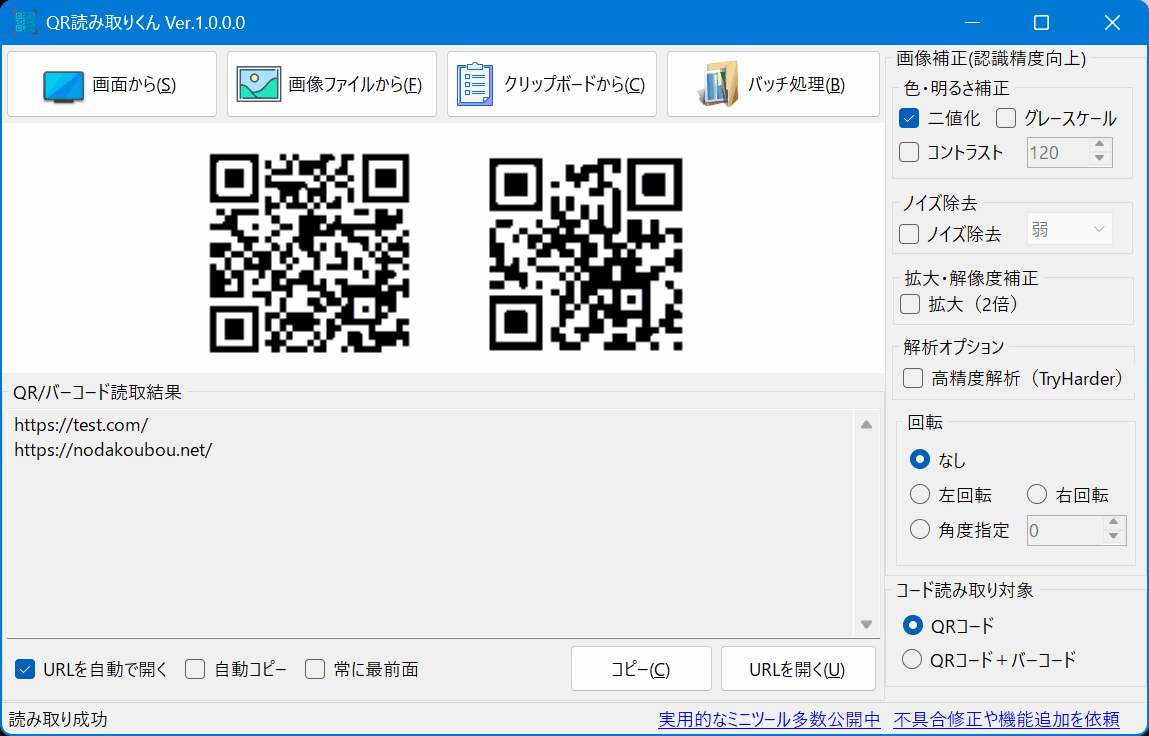Select the 角度指定 angle specification option
Image resolution: width=1149 pixels, height=736 pixels.
pyautogui.click(x=920, y=529)
